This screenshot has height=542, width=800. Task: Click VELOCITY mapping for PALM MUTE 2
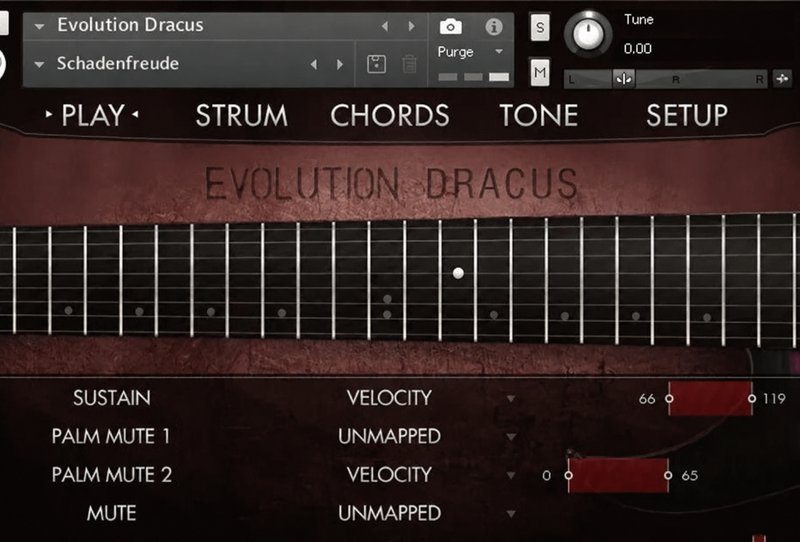[389, 475]
